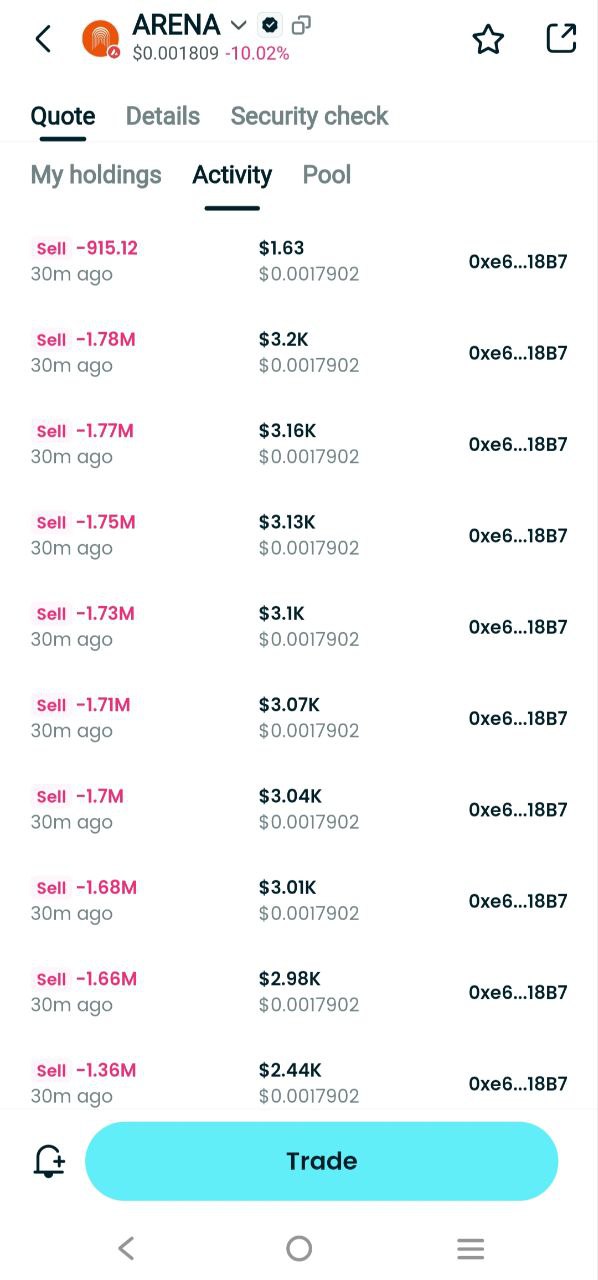This screenshot has width=598, height=1280.
Task: Tap the Android back navigation button
Action: point(126,1248)
